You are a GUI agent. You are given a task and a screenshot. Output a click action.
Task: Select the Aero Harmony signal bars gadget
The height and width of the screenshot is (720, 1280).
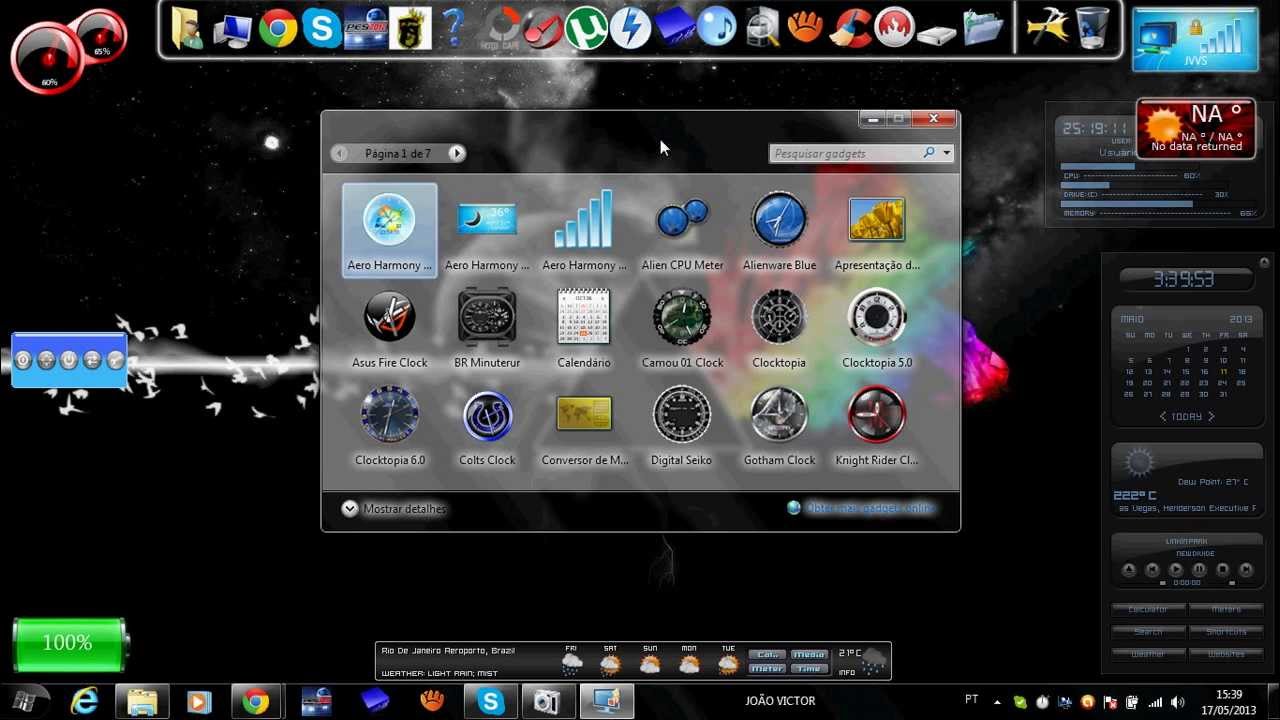point(584,231)
